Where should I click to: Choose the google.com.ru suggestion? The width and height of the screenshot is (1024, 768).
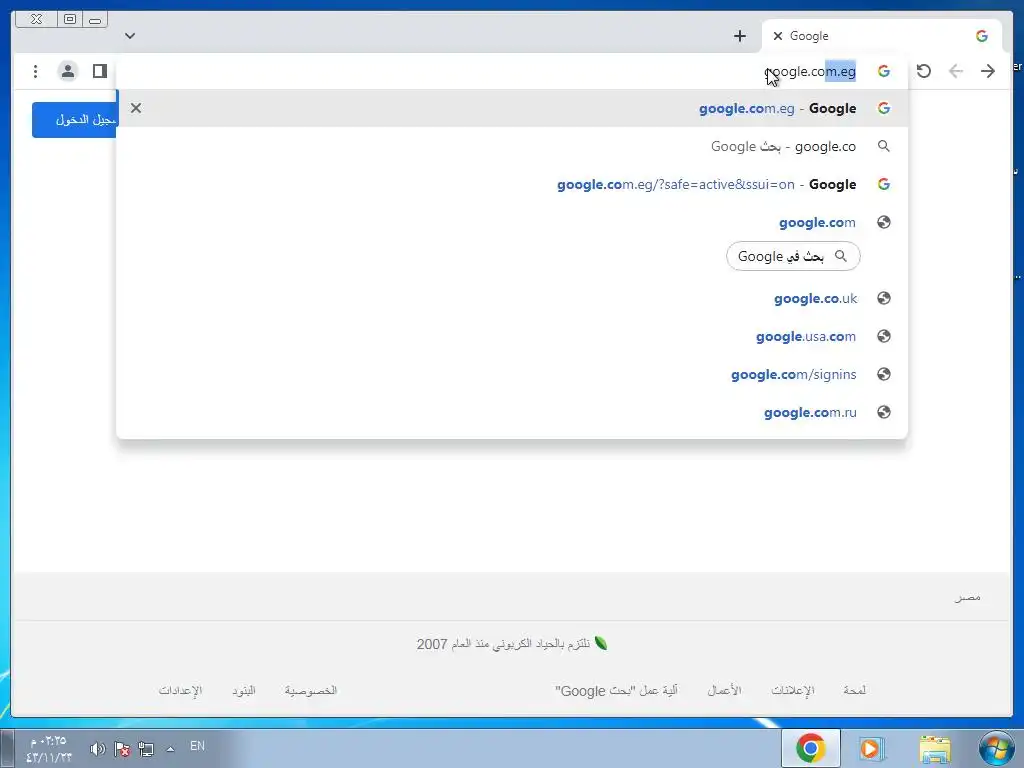(512, 412)
